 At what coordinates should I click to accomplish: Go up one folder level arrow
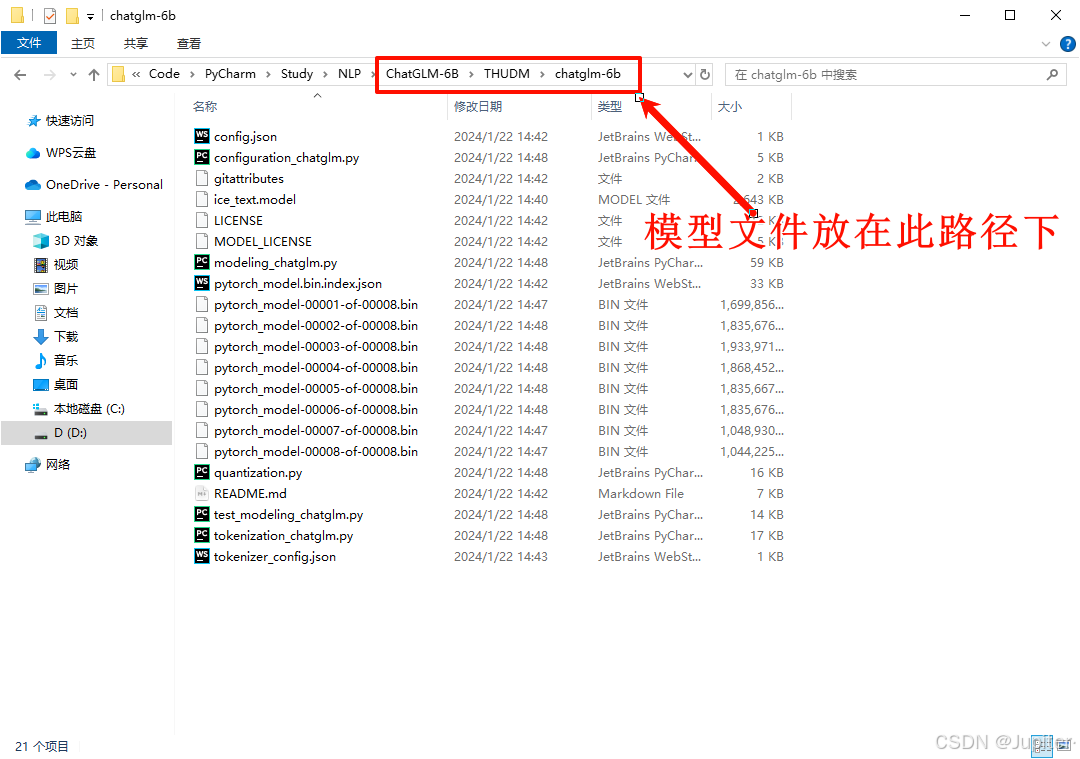(94, 74)
